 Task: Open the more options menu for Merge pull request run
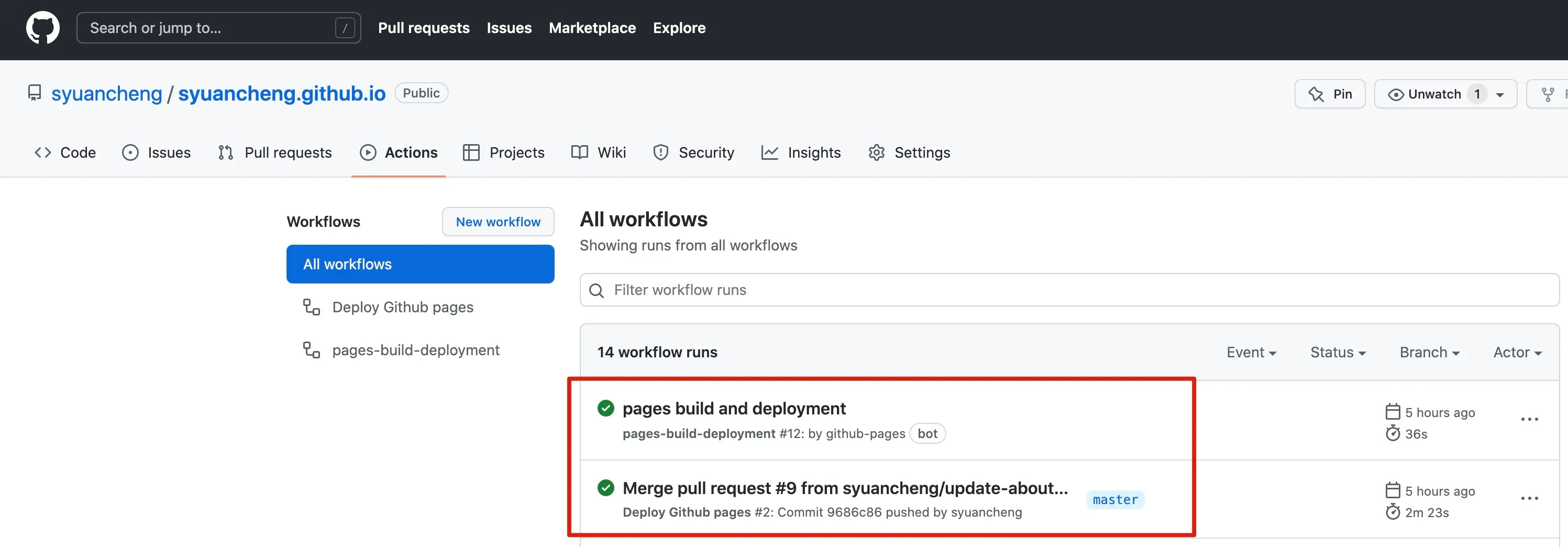point(1529,499)
